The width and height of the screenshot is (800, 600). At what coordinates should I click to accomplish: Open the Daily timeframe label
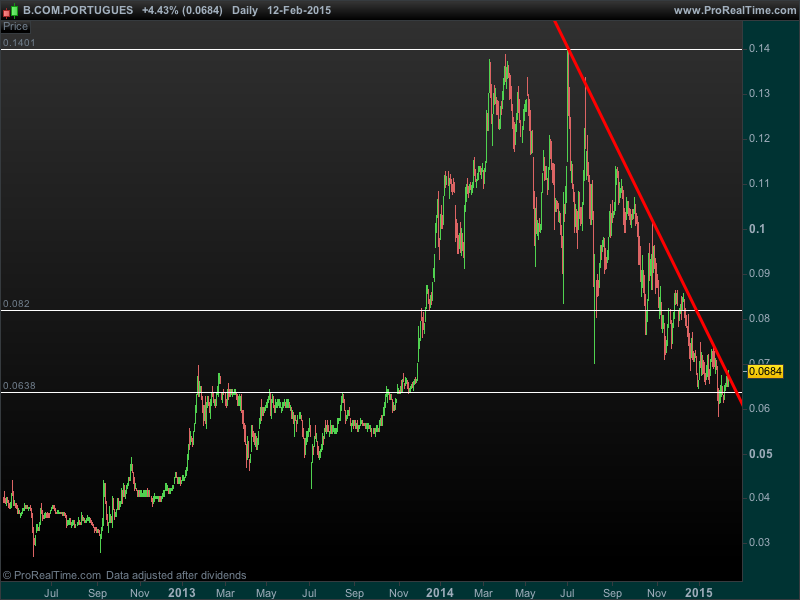(245, 10)
